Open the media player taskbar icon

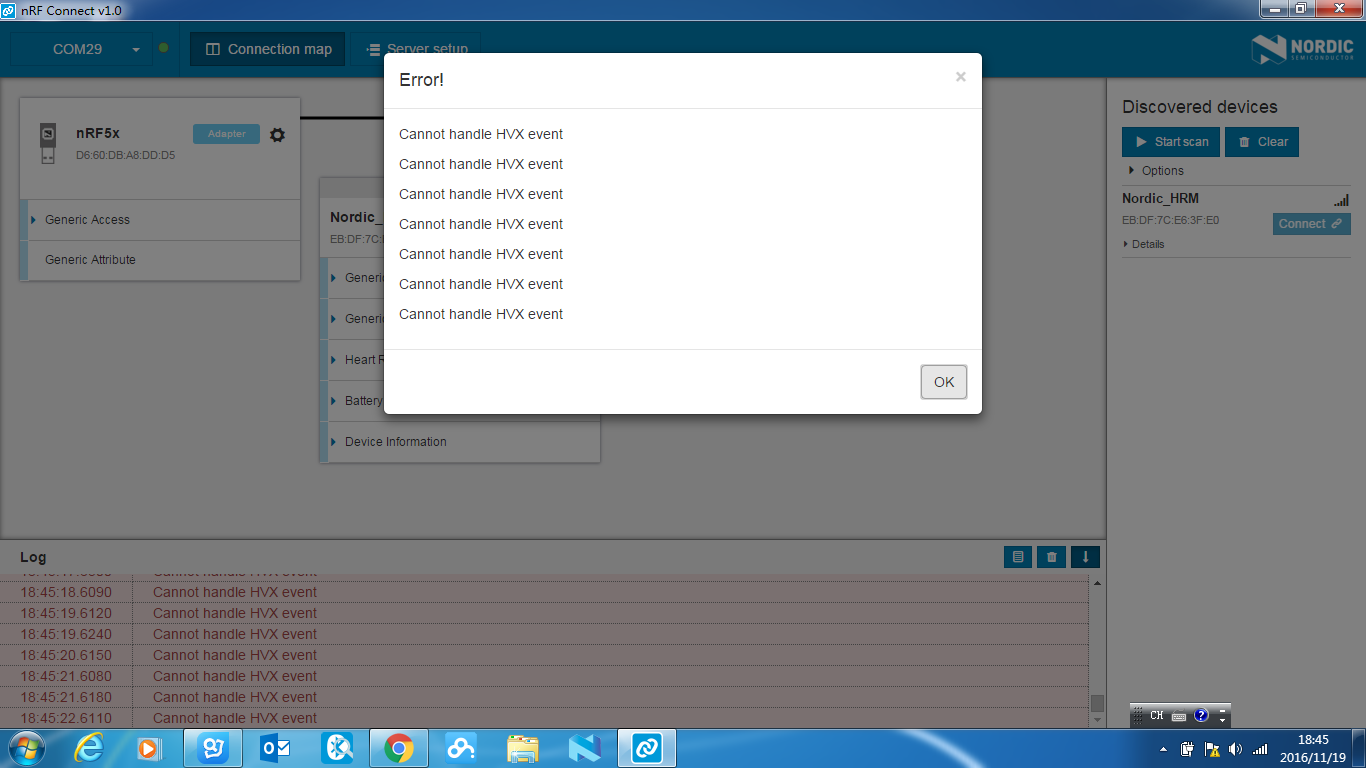148,748
